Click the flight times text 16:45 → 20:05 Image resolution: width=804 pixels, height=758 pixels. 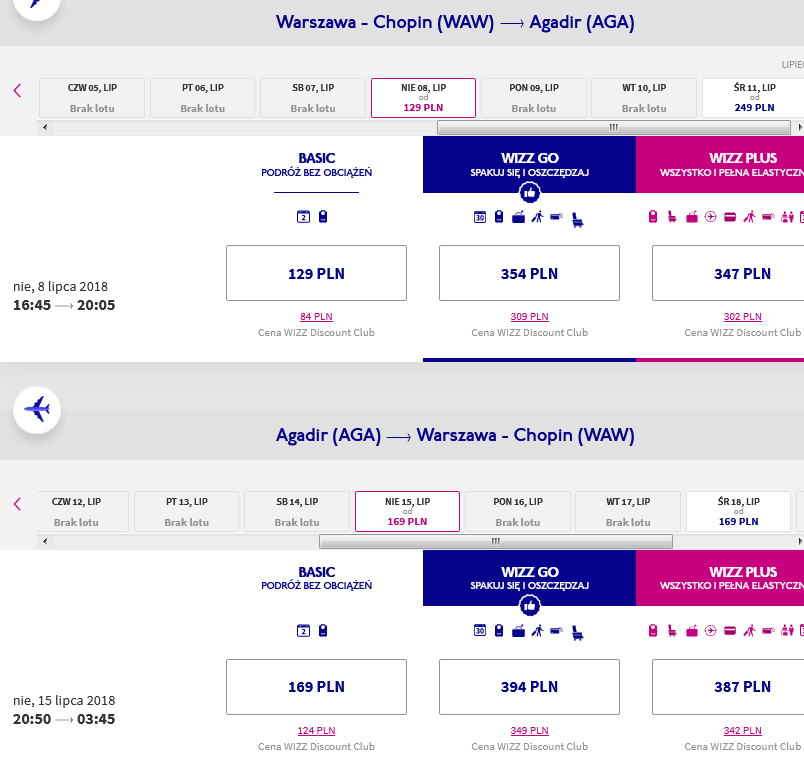click(x=64, y=305)
